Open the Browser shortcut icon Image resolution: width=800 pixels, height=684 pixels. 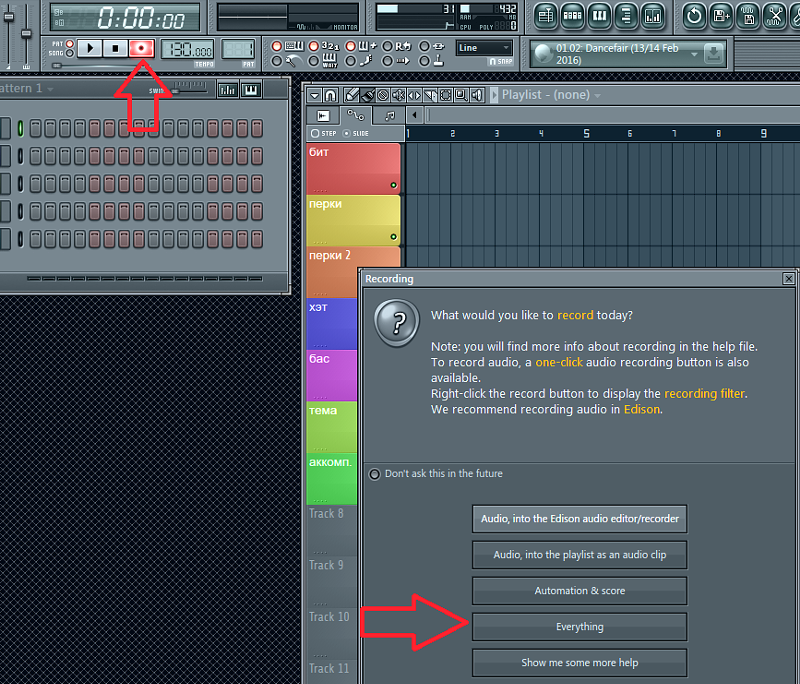(626, 16)
